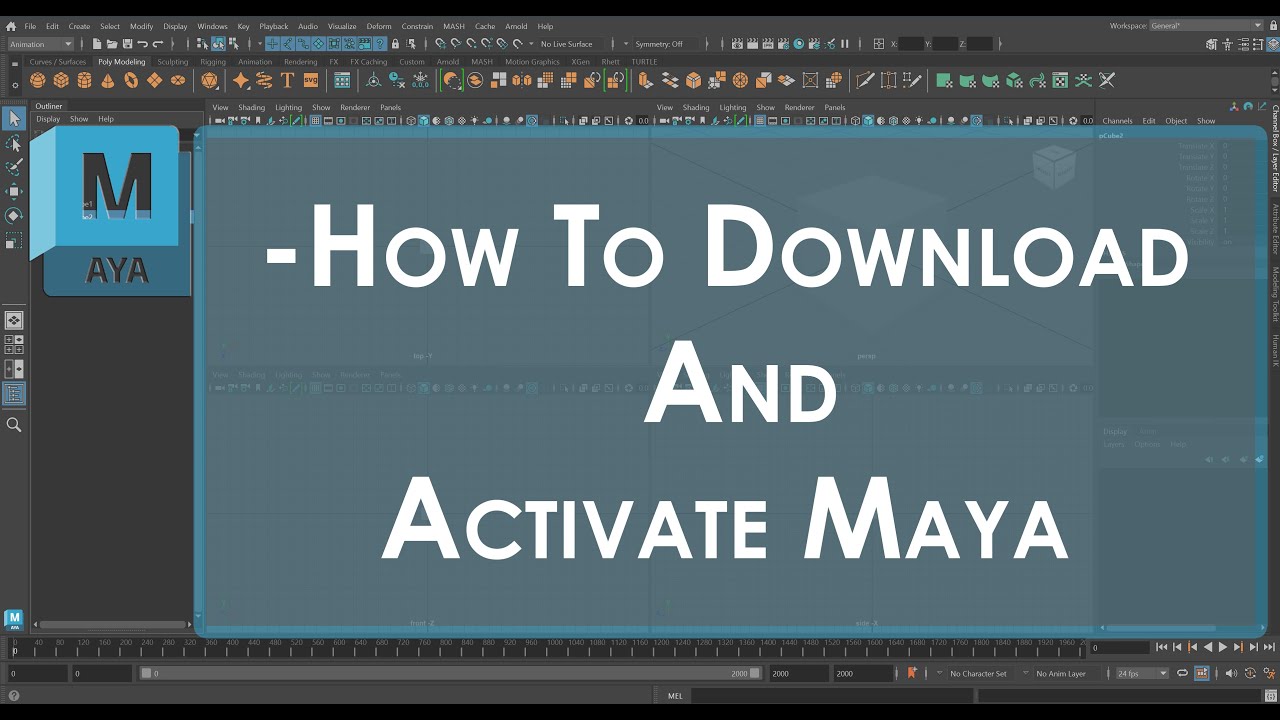Image resolution: width=1280 pixels, height=720 pixels.
Task: Go to the start of playback range
Action: coord(1161,648)
